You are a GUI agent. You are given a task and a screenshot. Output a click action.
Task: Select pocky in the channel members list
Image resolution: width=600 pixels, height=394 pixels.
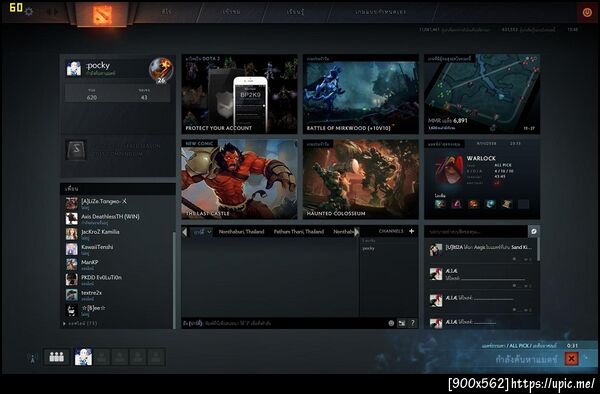tap(368, 248)
